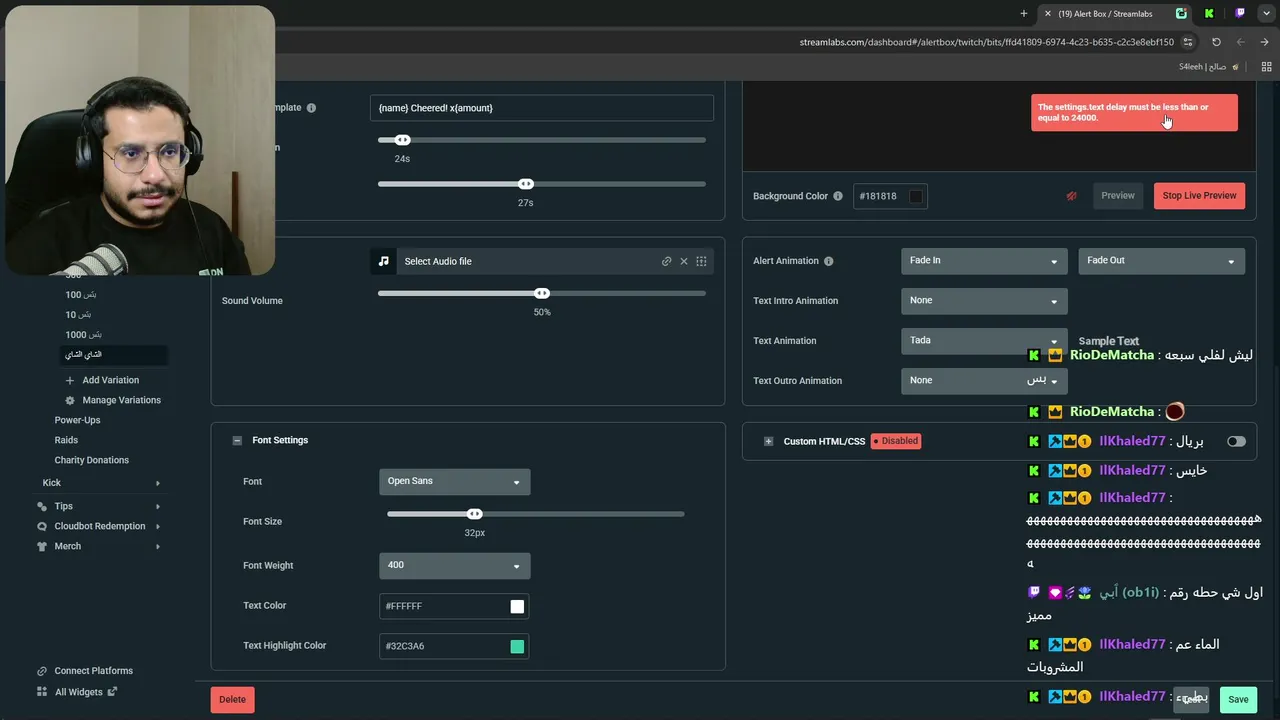
Task: Open a new browser tab with the plus icon
Action: tap(1024, 14)
